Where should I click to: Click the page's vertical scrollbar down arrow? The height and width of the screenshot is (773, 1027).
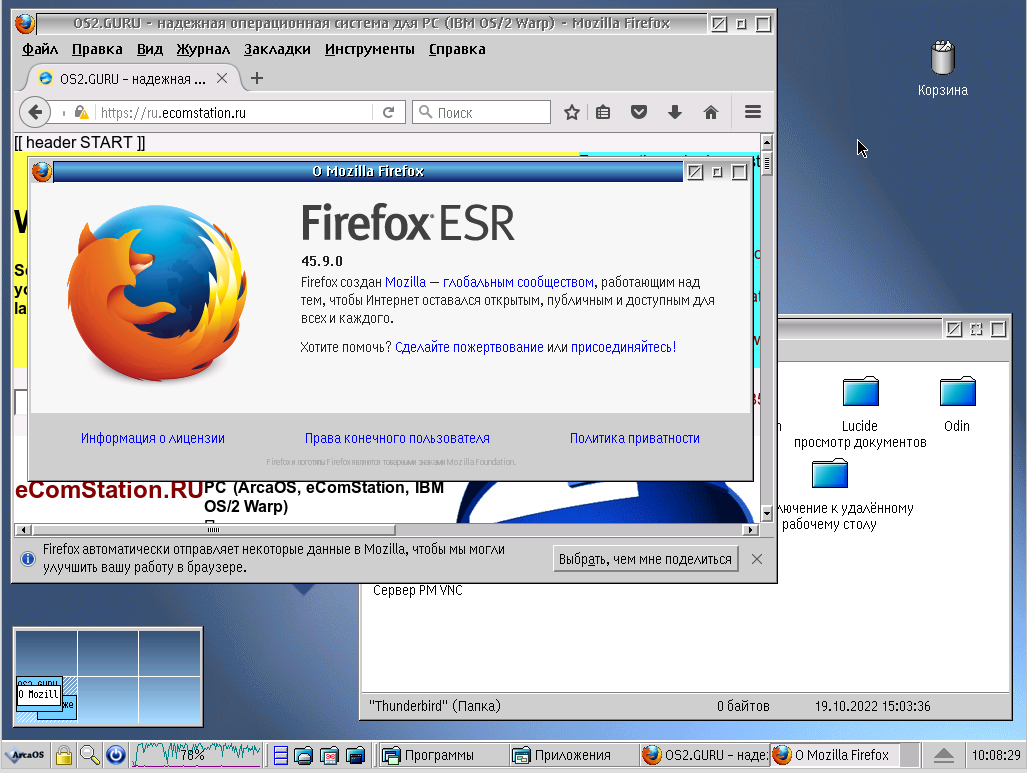click(766, 514)
